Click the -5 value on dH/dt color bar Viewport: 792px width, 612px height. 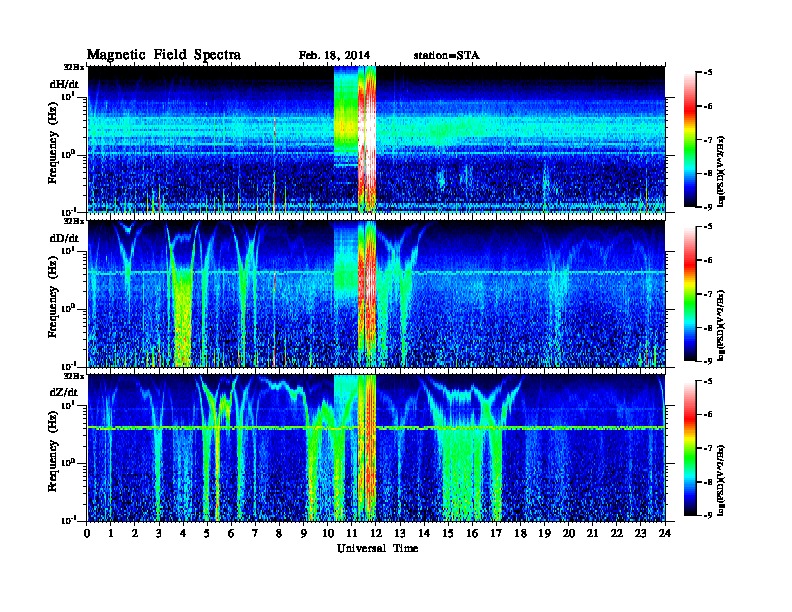708,72
